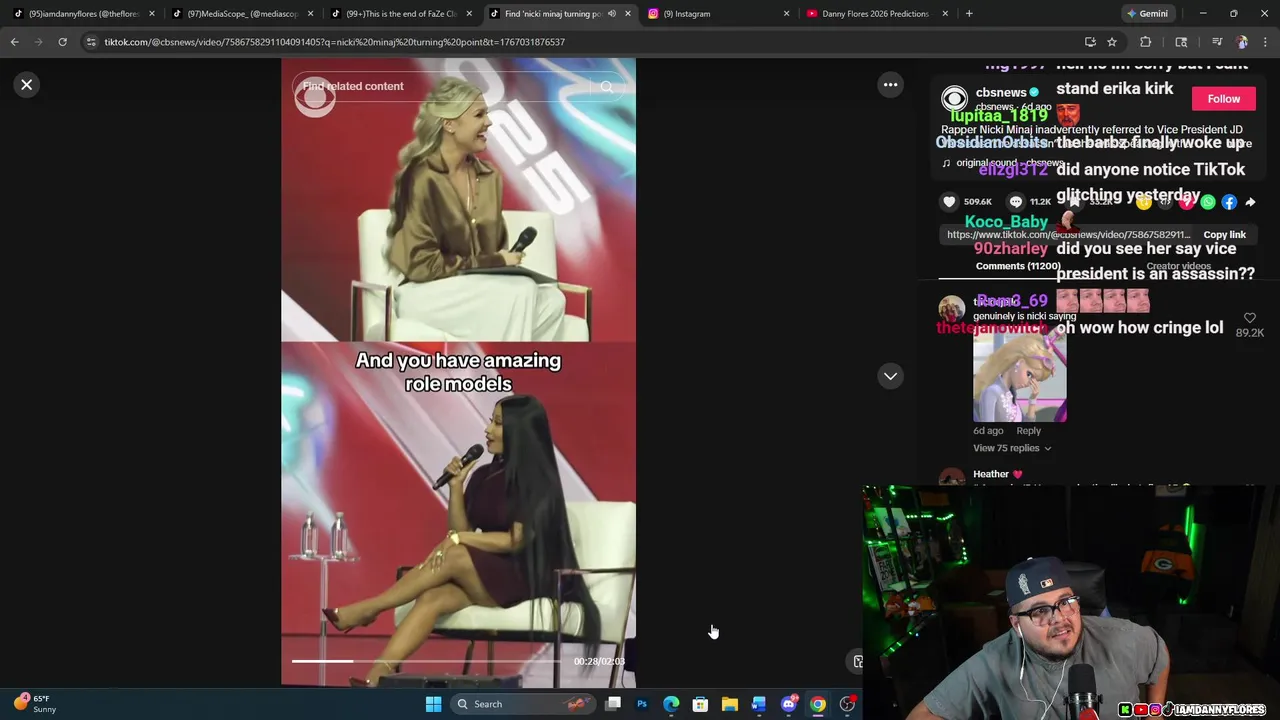Click the search magnifier in Find related content

[x=606, y=87]
